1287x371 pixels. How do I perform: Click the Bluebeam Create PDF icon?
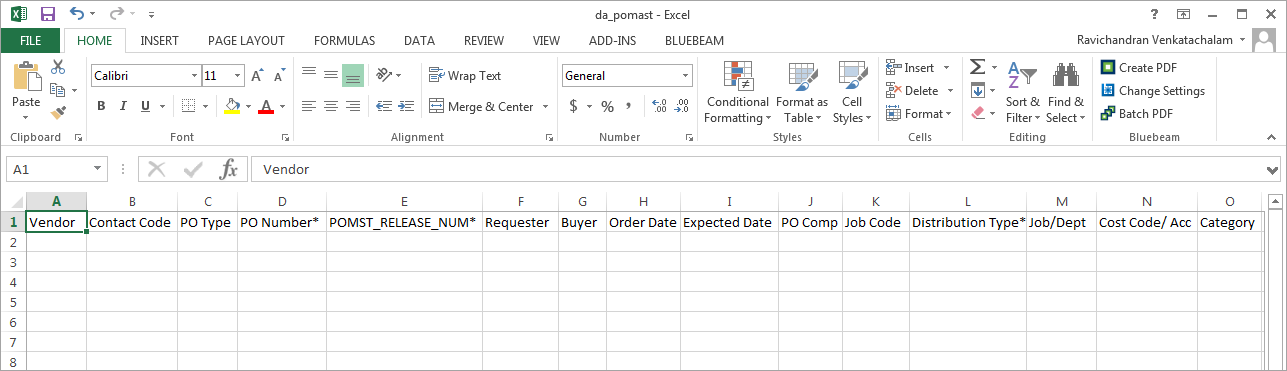pos(1108,67)
